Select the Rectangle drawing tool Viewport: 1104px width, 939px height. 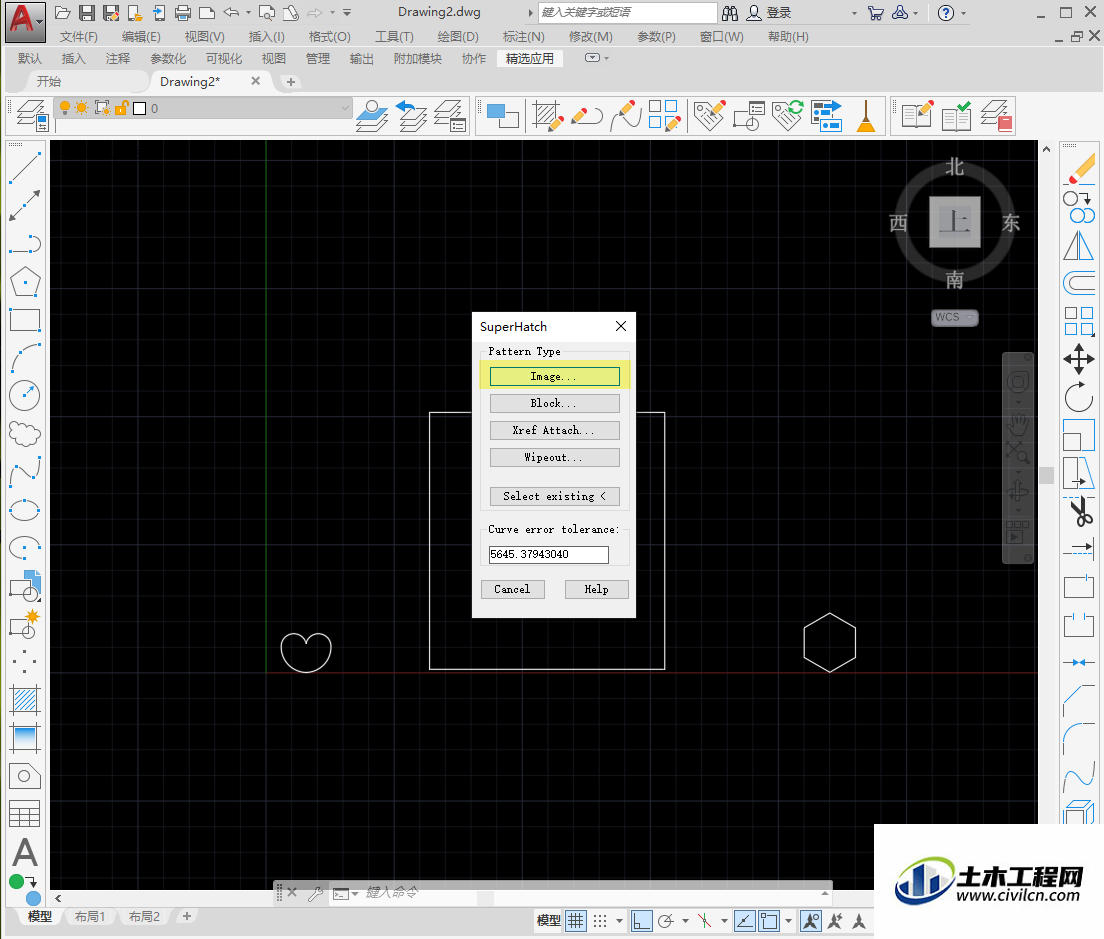point(25,320)
